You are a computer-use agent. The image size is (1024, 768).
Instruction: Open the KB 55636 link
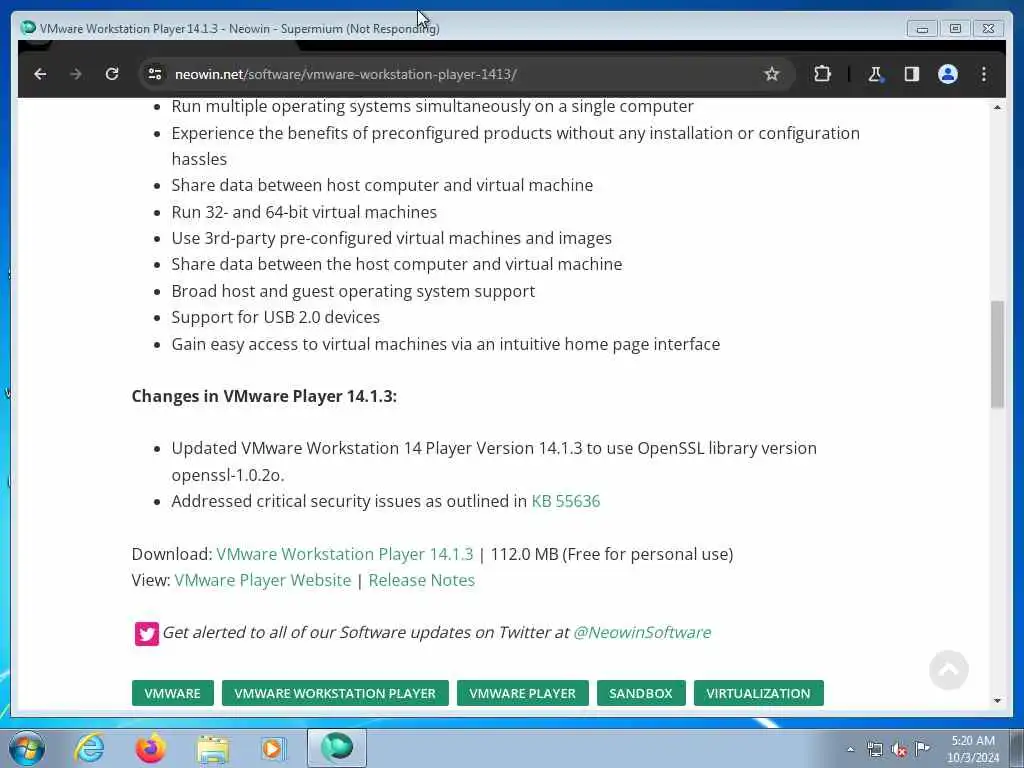pyautogui.click(x=566, y=501)
